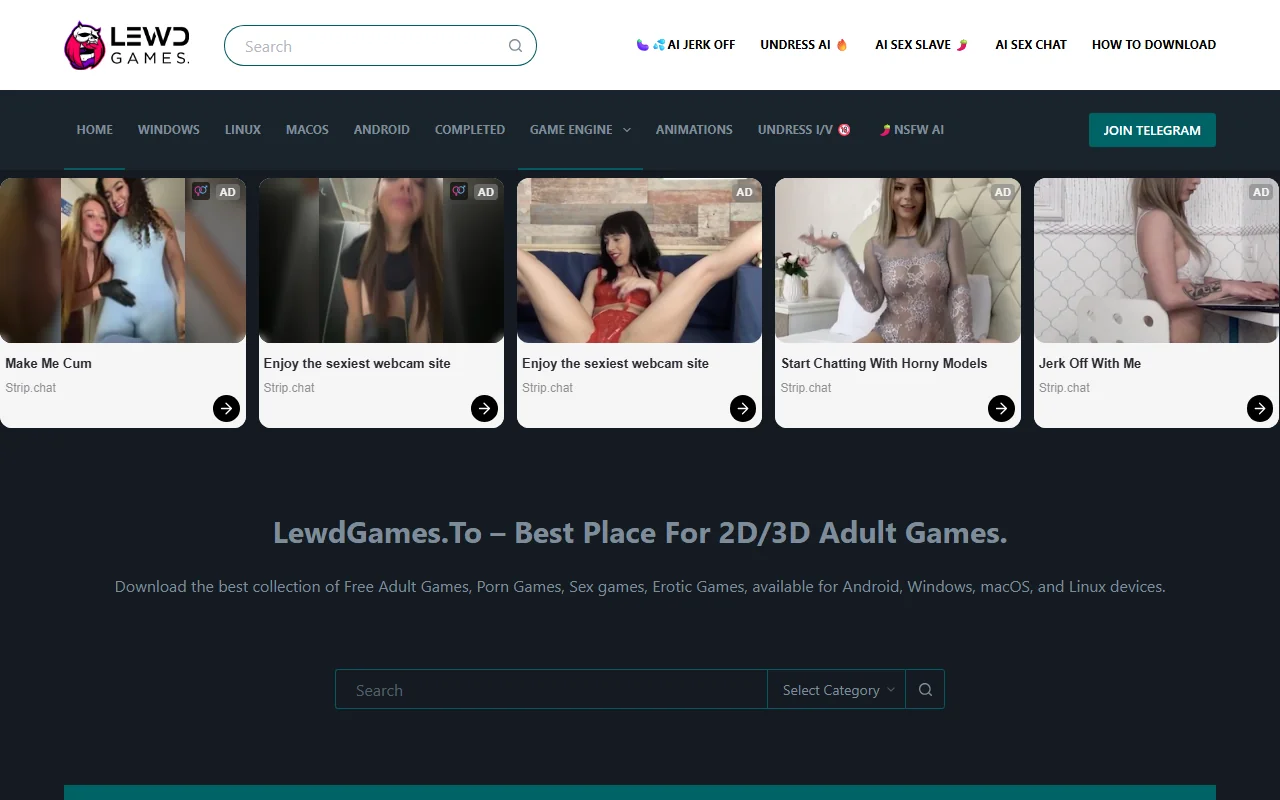The width and height of the screenshot is (1280, 800).
Task: Click the magnifier button beside Select Category
Action: click(x=924, y=689)
